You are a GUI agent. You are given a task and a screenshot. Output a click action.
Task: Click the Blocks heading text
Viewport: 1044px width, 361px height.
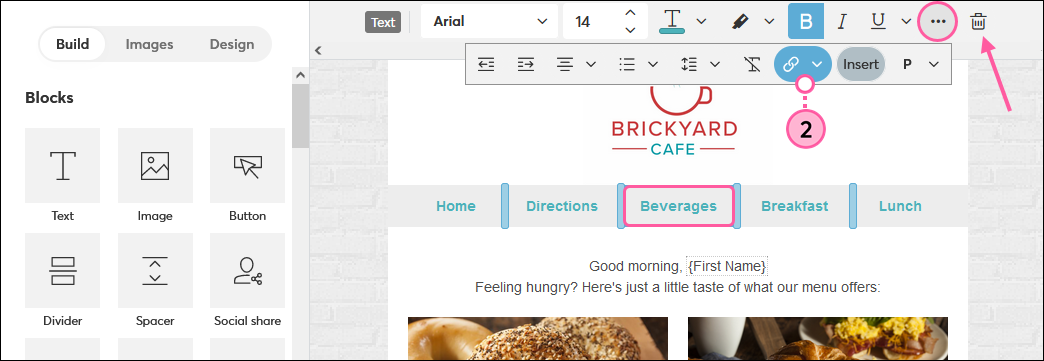[49, 98]
